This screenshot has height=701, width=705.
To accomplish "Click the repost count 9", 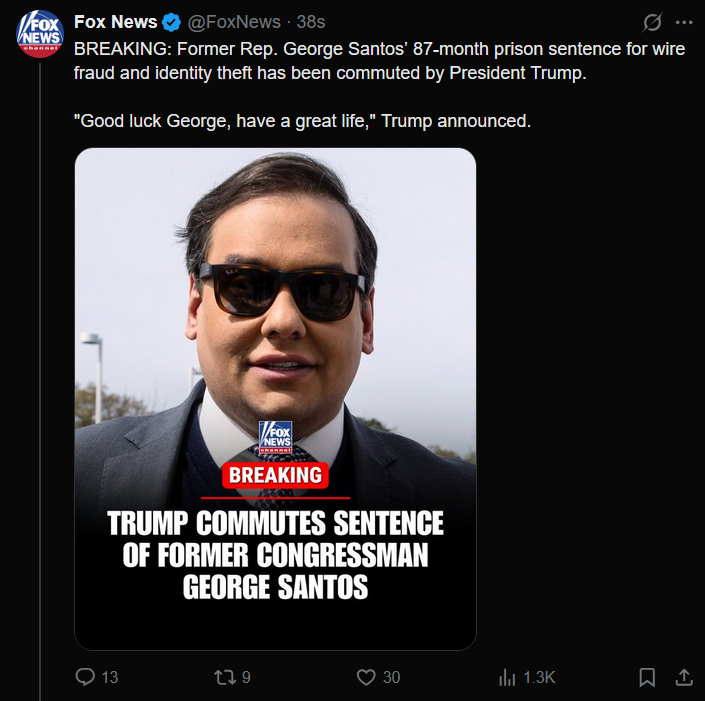I will (246, 677).
